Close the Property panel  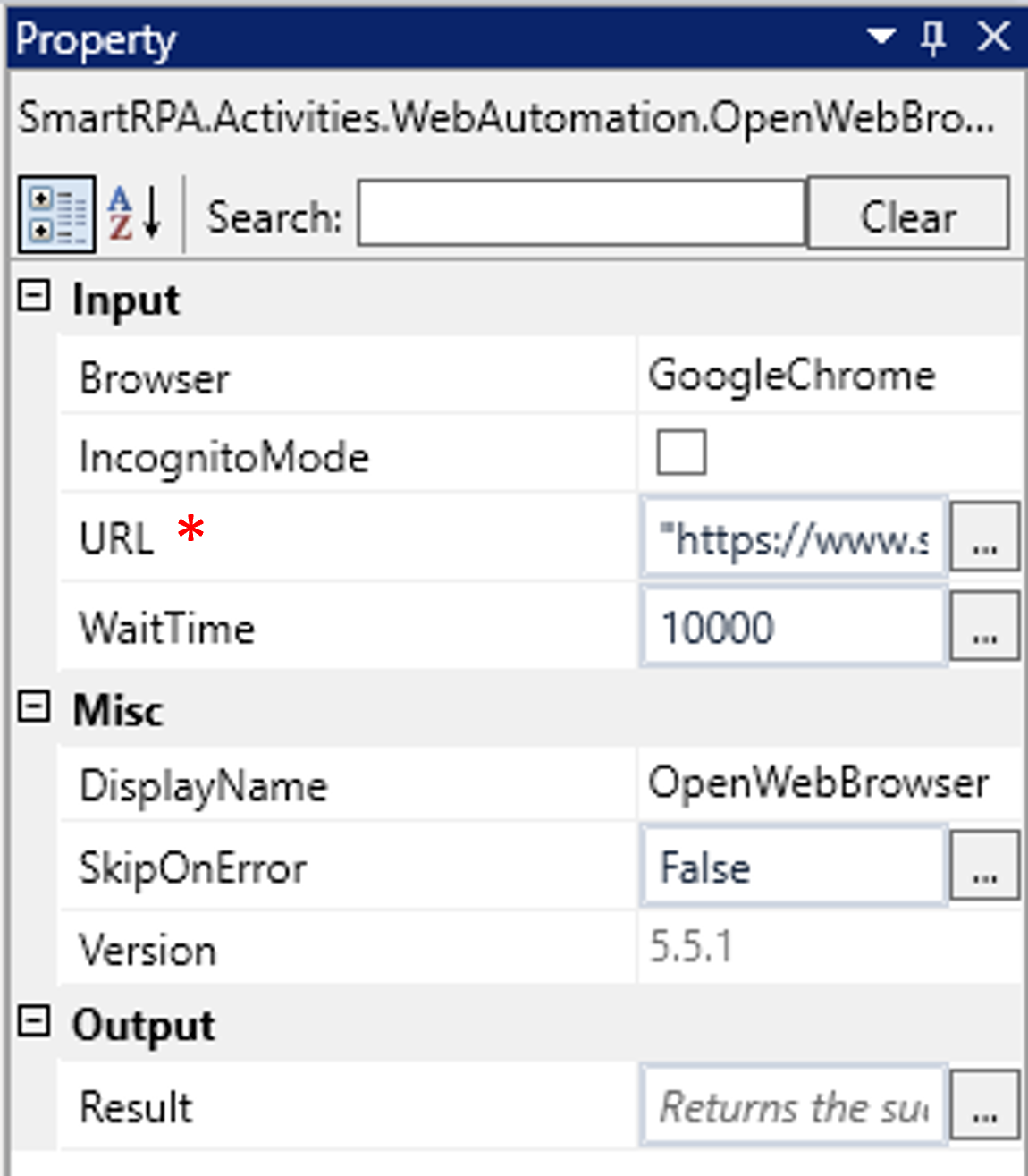pyautogui.click(x=993, y=38)
